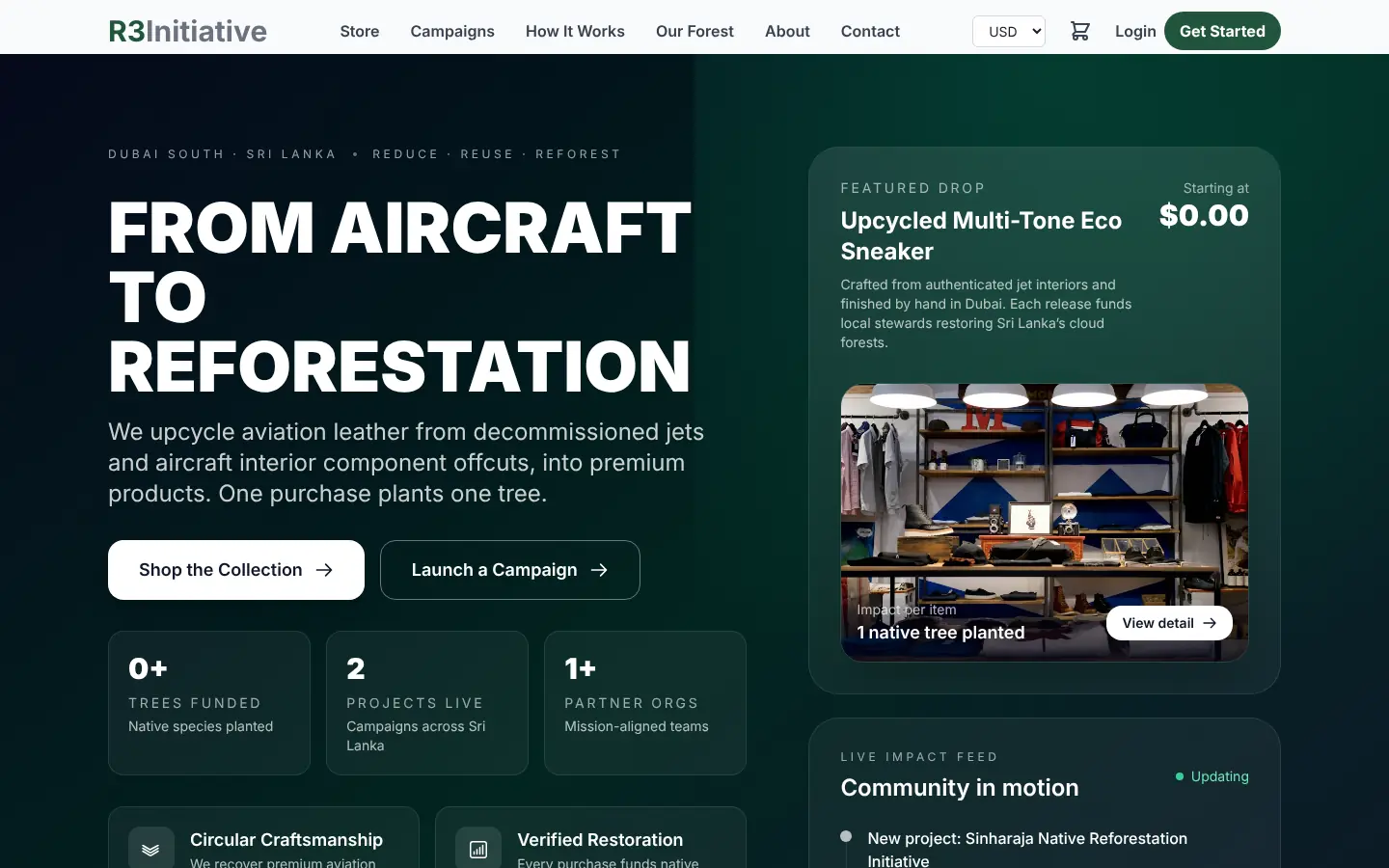Open the Contact page
1389x868 pixels.
click(x=870, y=31)
